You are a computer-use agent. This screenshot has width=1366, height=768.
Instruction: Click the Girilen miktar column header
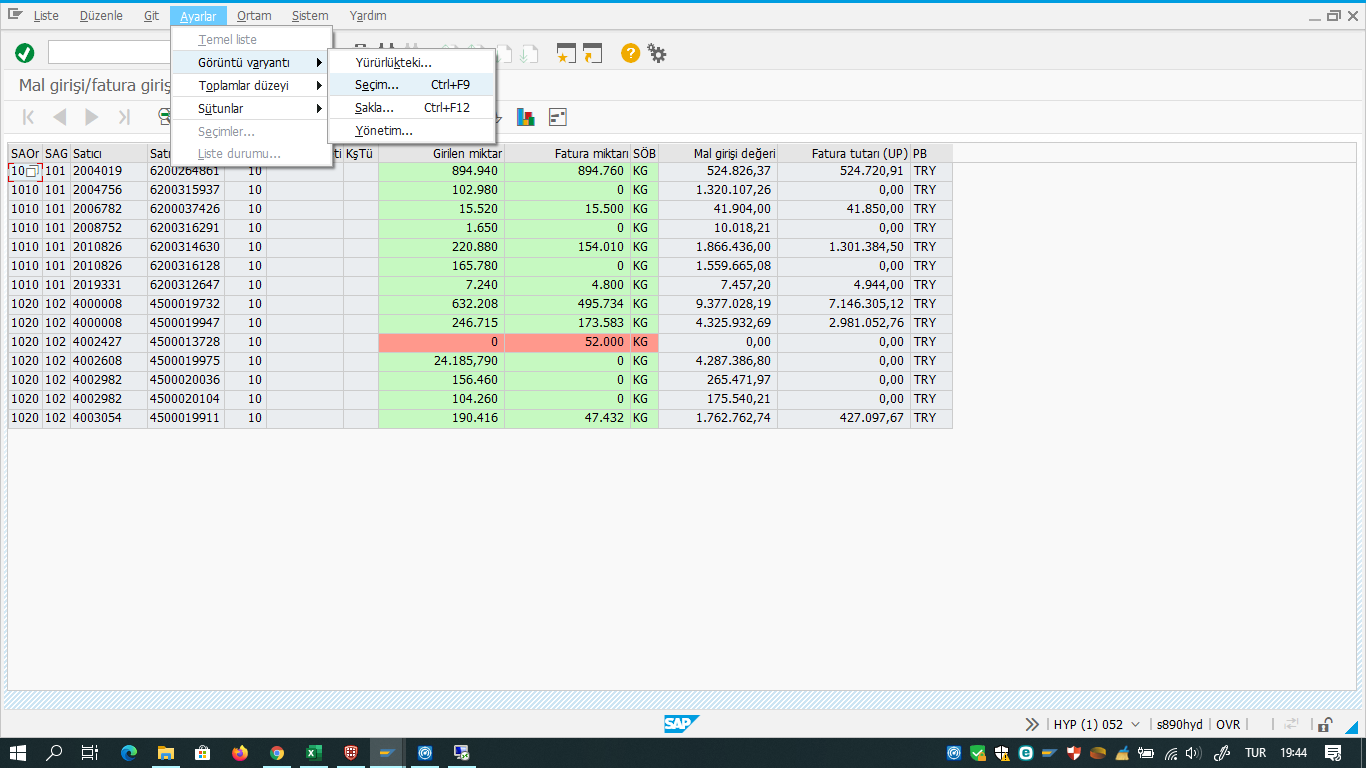tap(441, 153)
